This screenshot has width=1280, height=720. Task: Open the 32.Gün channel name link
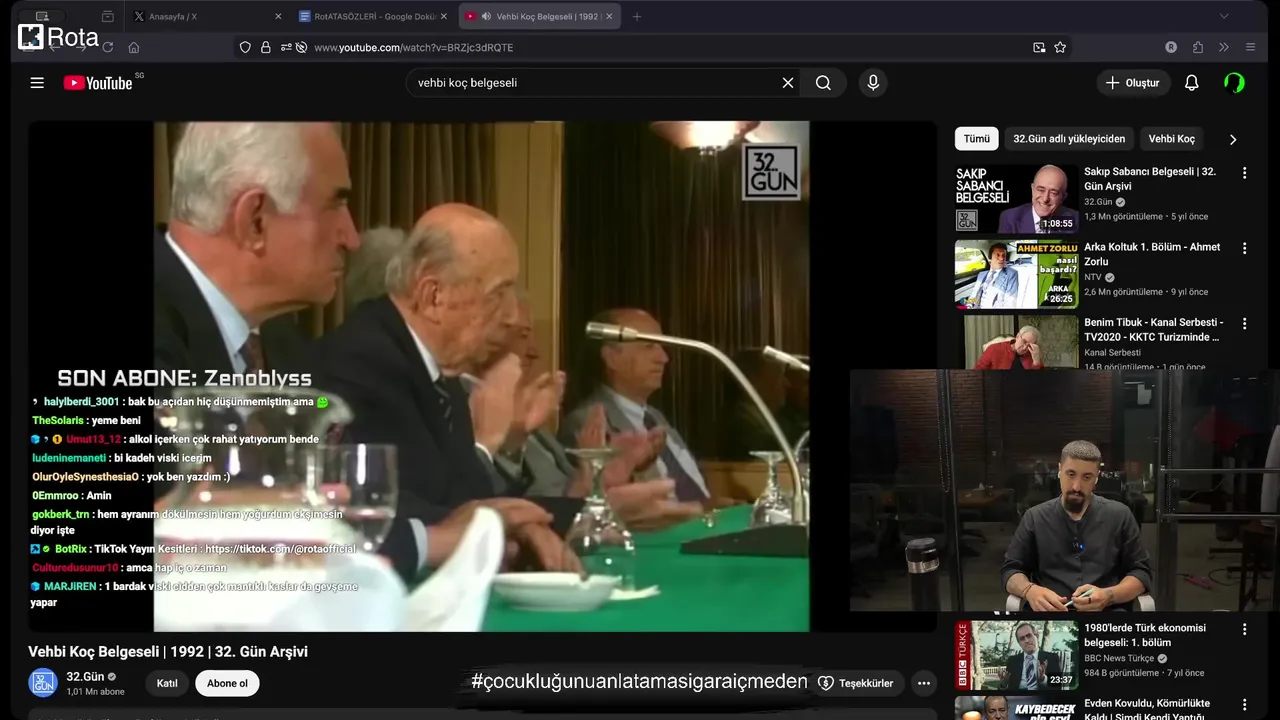point(85,677)
